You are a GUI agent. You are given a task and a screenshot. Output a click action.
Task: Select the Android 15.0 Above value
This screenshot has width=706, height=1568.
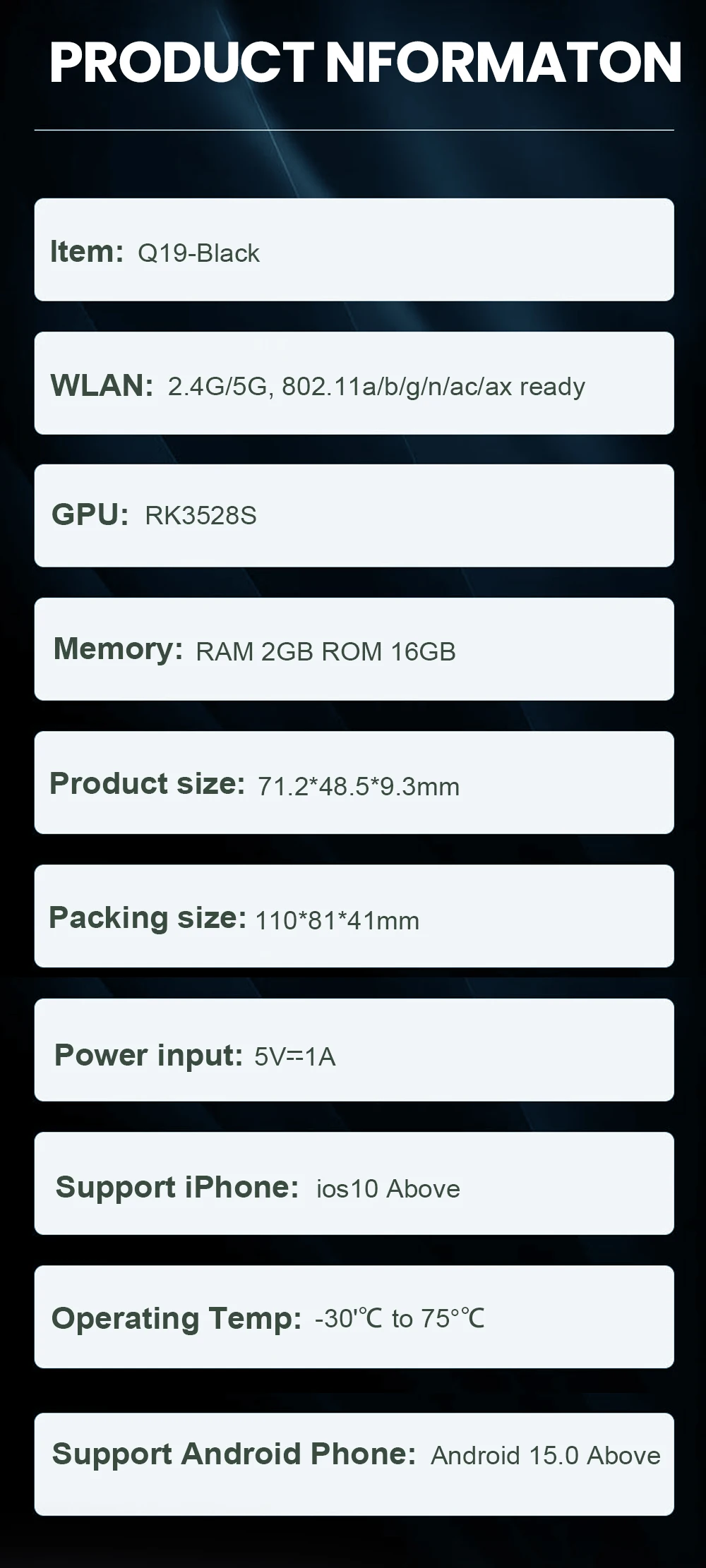[x=546, y=1455]
